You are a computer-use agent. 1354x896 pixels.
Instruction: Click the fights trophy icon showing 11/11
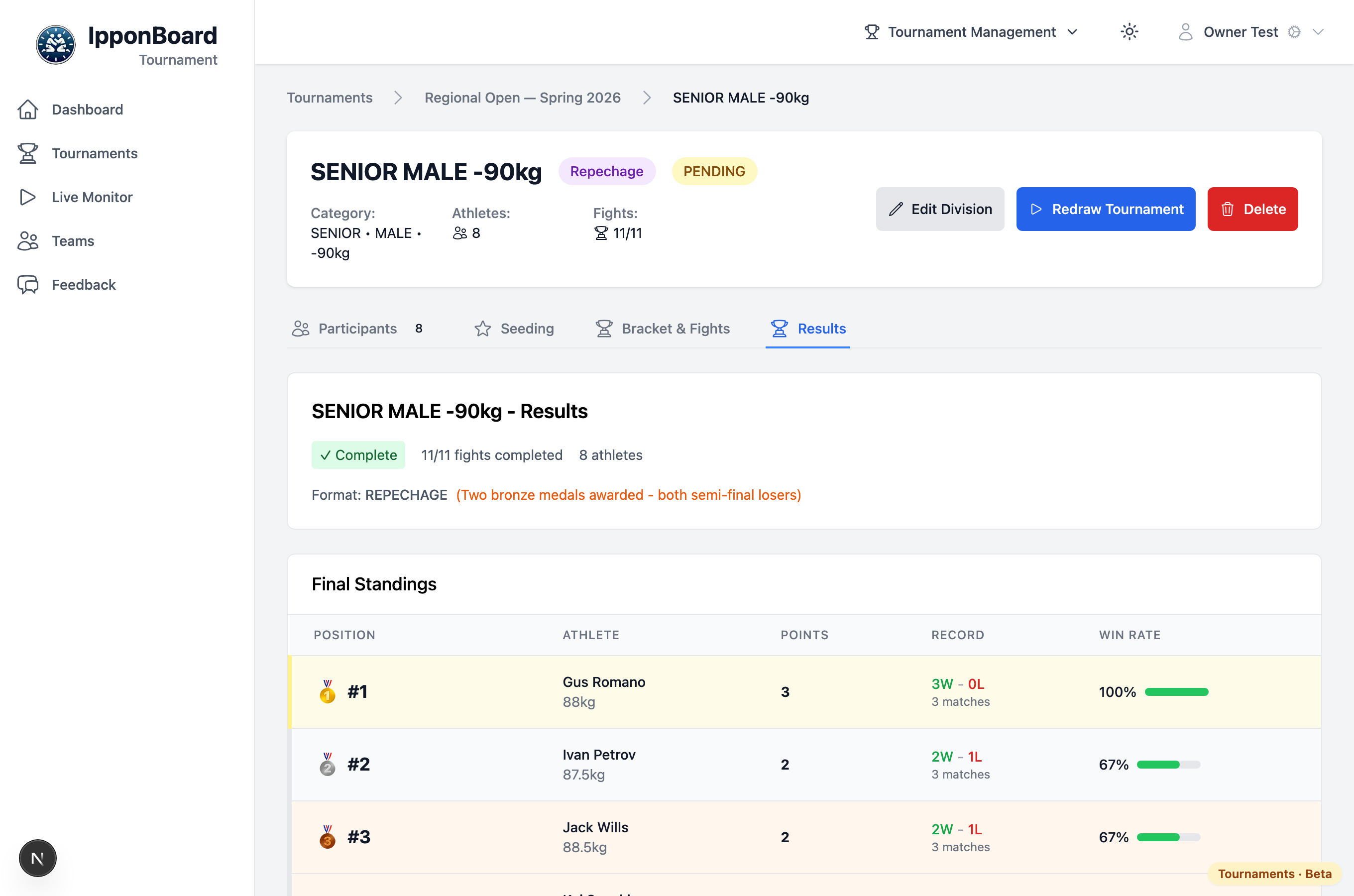600,233
